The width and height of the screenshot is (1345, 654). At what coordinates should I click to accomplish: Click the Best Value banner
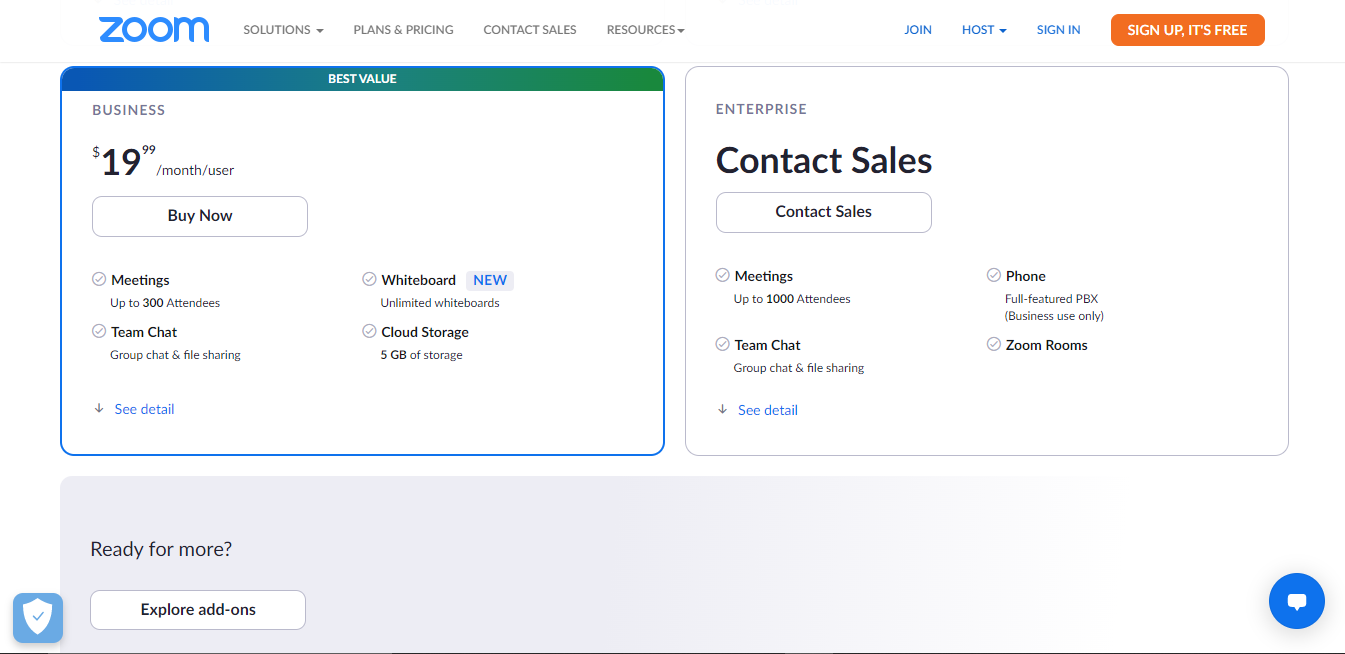point(362,79)
